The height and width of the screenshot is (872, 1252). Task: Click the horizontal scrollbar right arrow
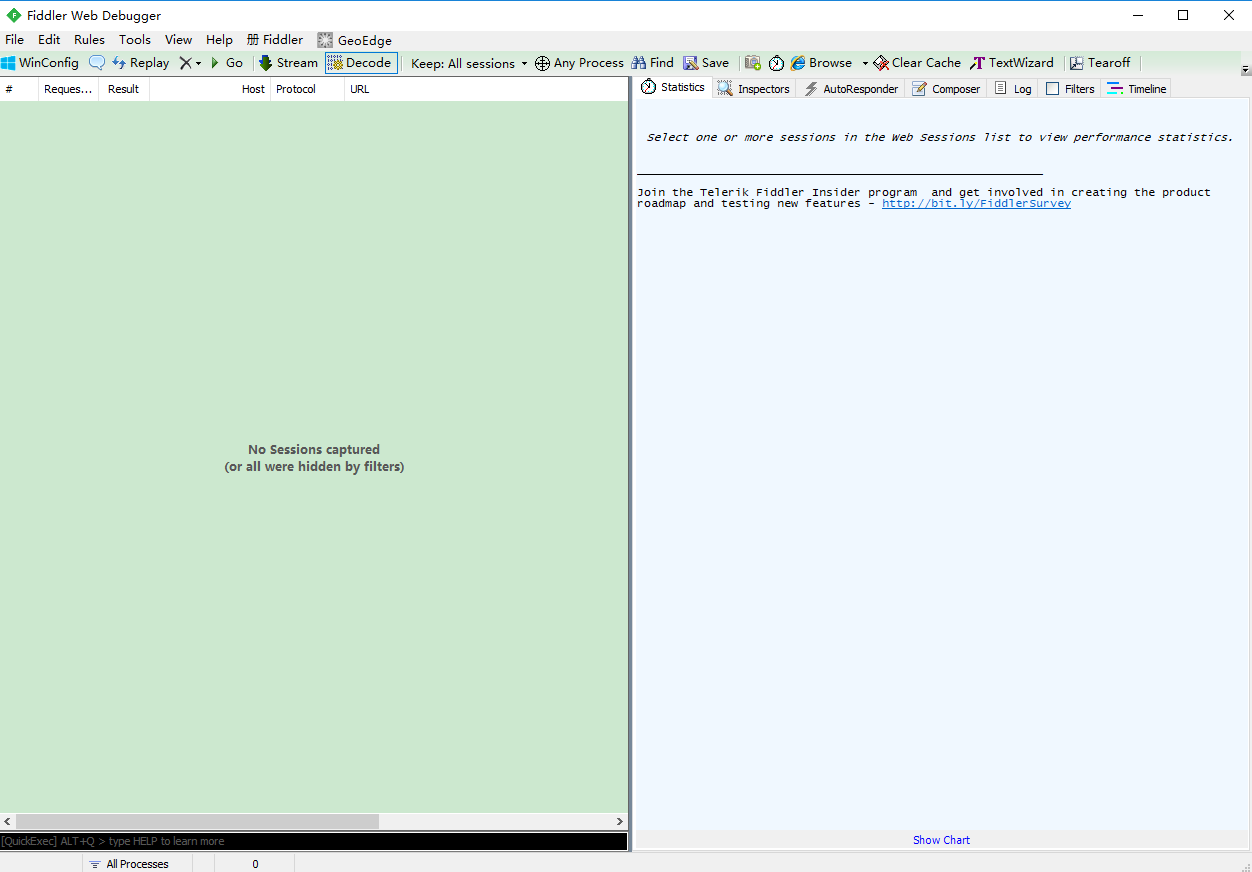pyautogui.click(x=619, y=821)
